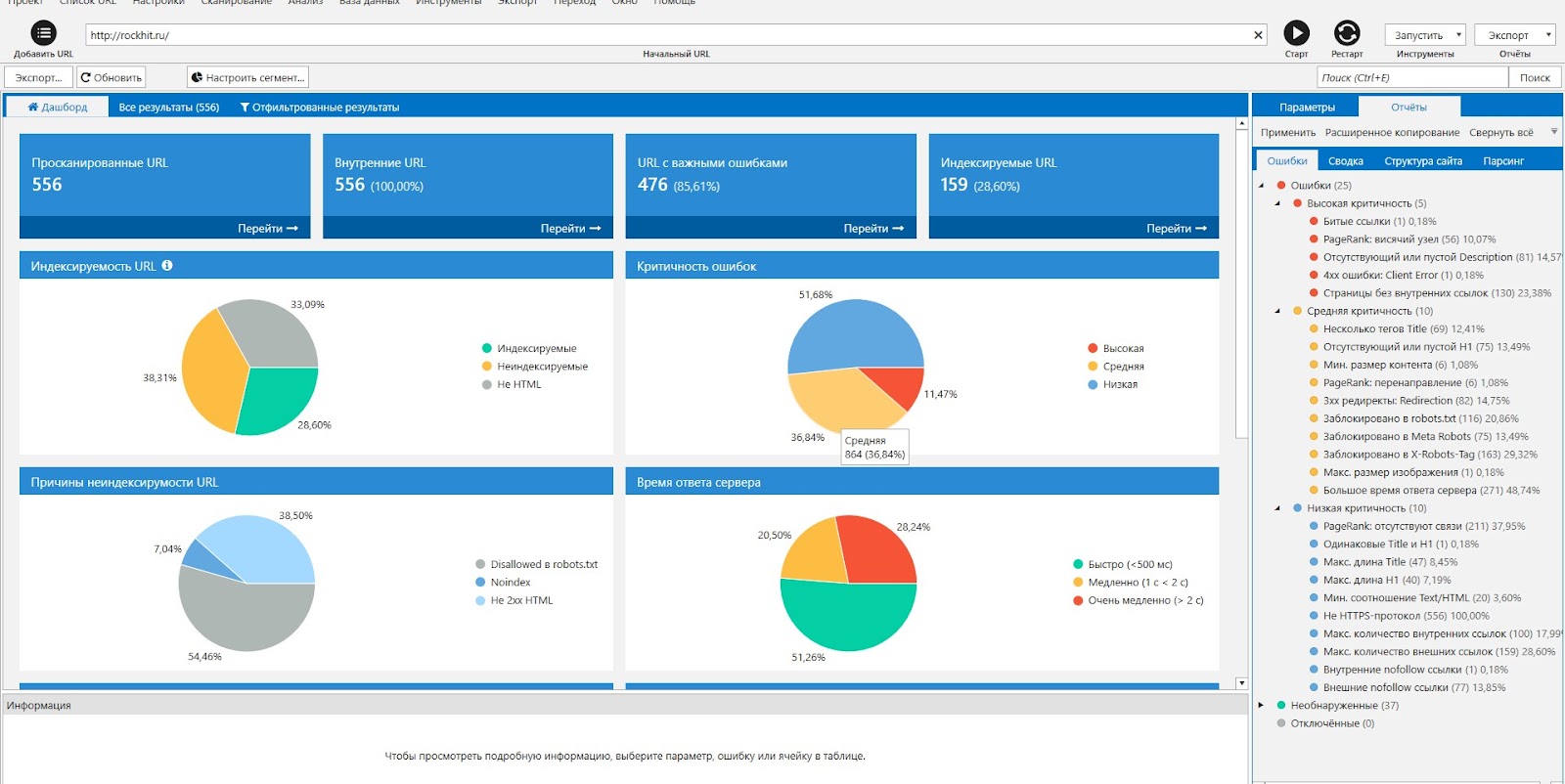
Task: Open the Структура сайта tab
Action: click(1422, 161)
